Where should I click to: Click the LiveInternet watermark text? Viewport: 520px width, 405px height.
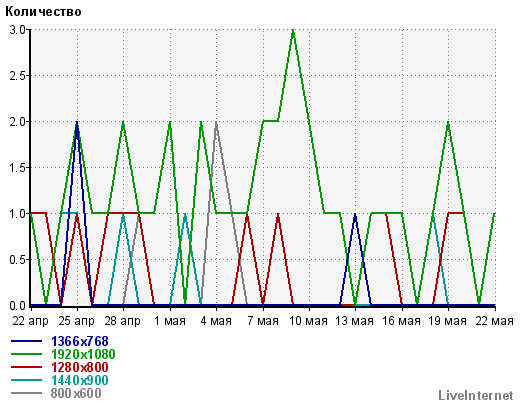click(x=476, y=396)
